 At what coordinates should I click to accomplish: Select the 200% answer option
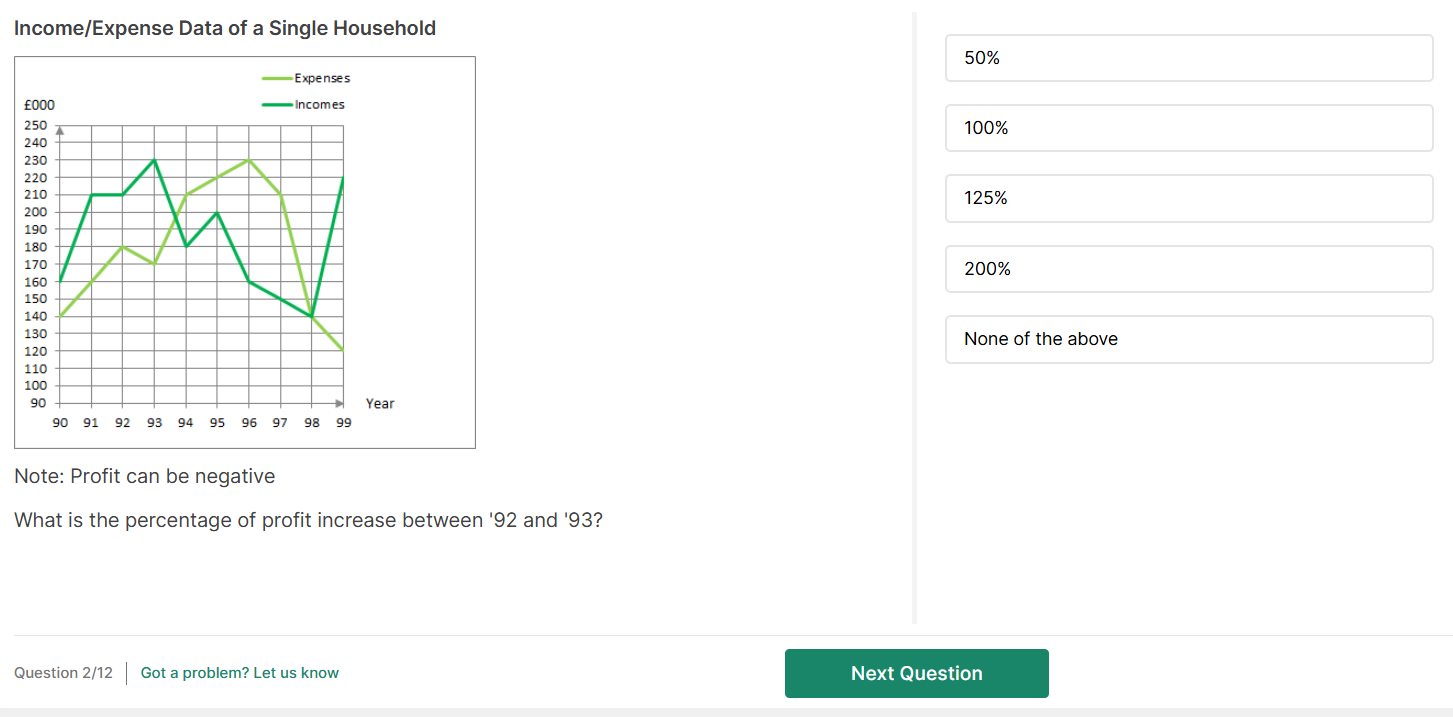click(1188, 269)
